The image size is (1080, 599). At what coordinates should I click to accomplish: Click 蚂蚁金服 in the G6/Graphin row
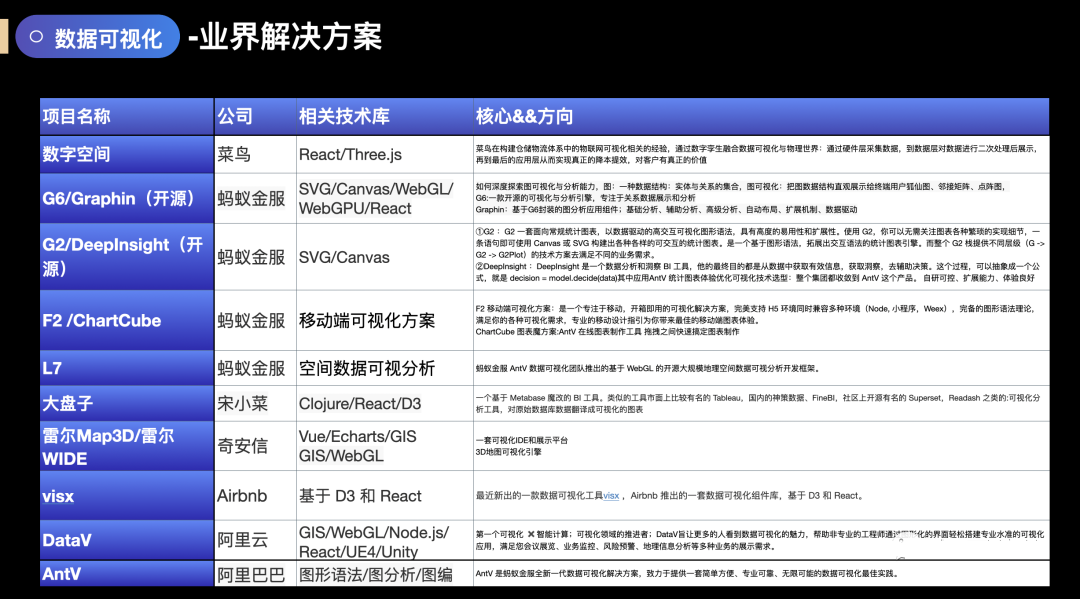point(255,198)
